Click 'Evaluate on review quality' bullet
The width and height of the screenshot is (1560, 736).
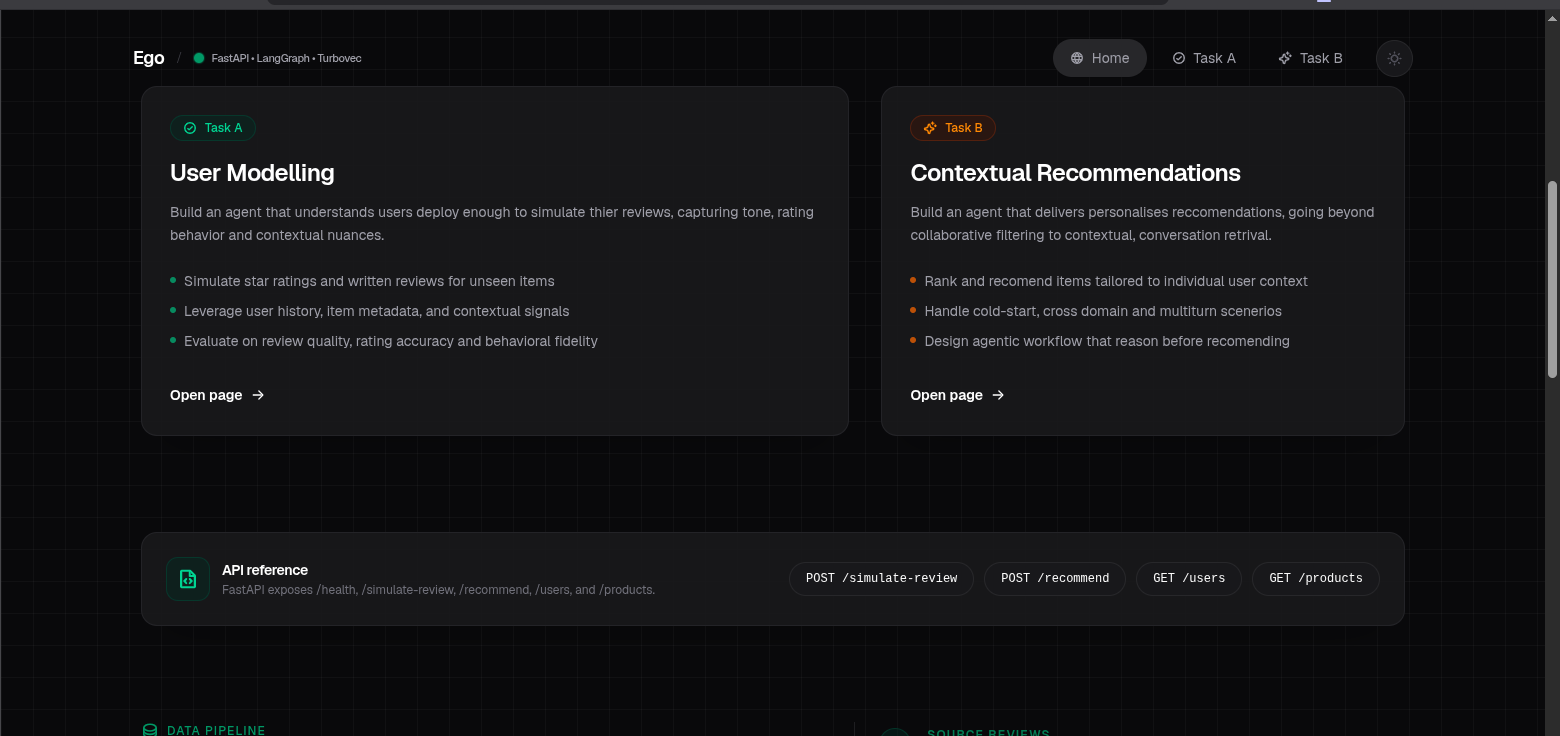pos(391,341)
